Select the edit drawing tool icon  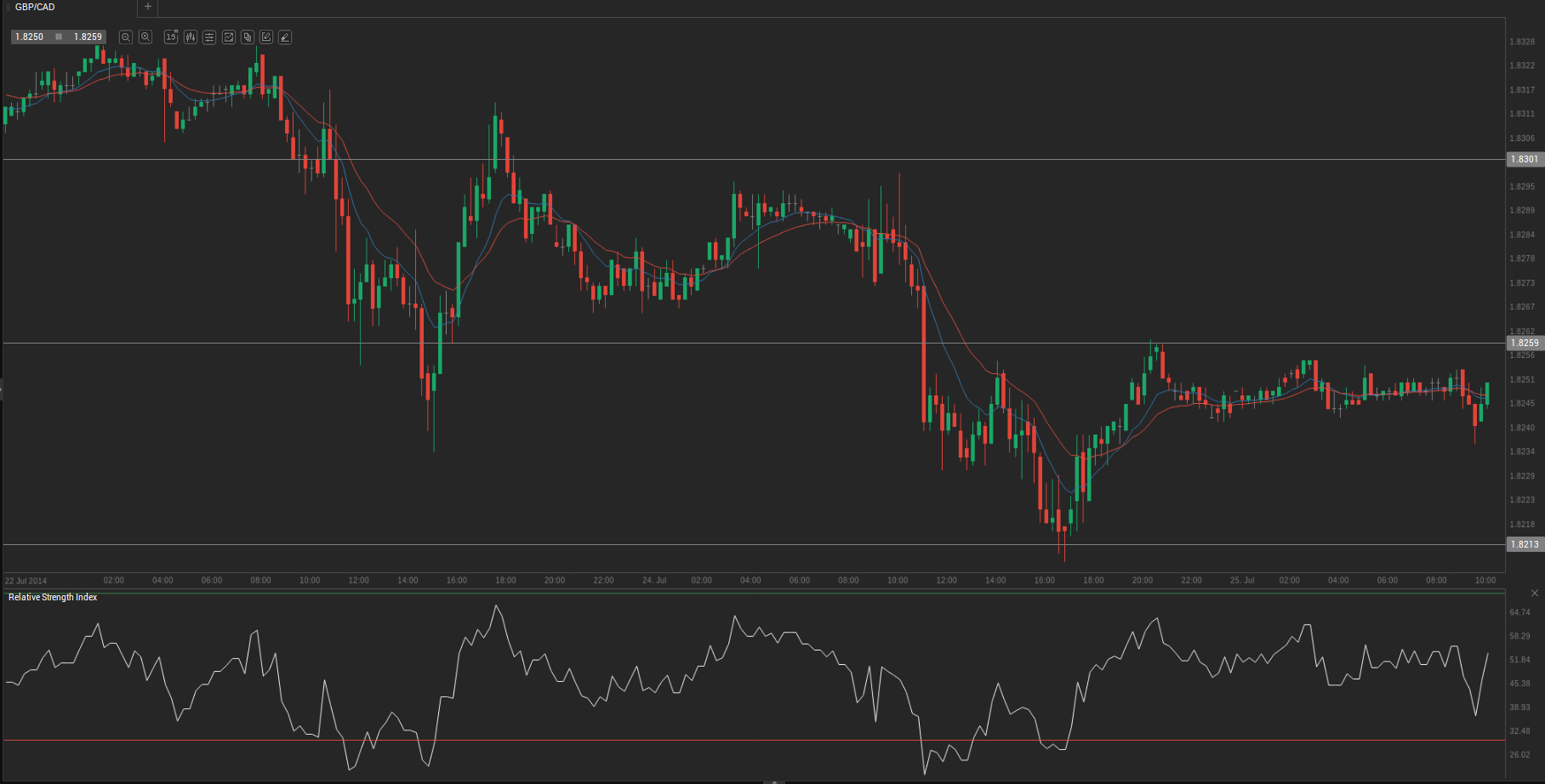point(266,37)
